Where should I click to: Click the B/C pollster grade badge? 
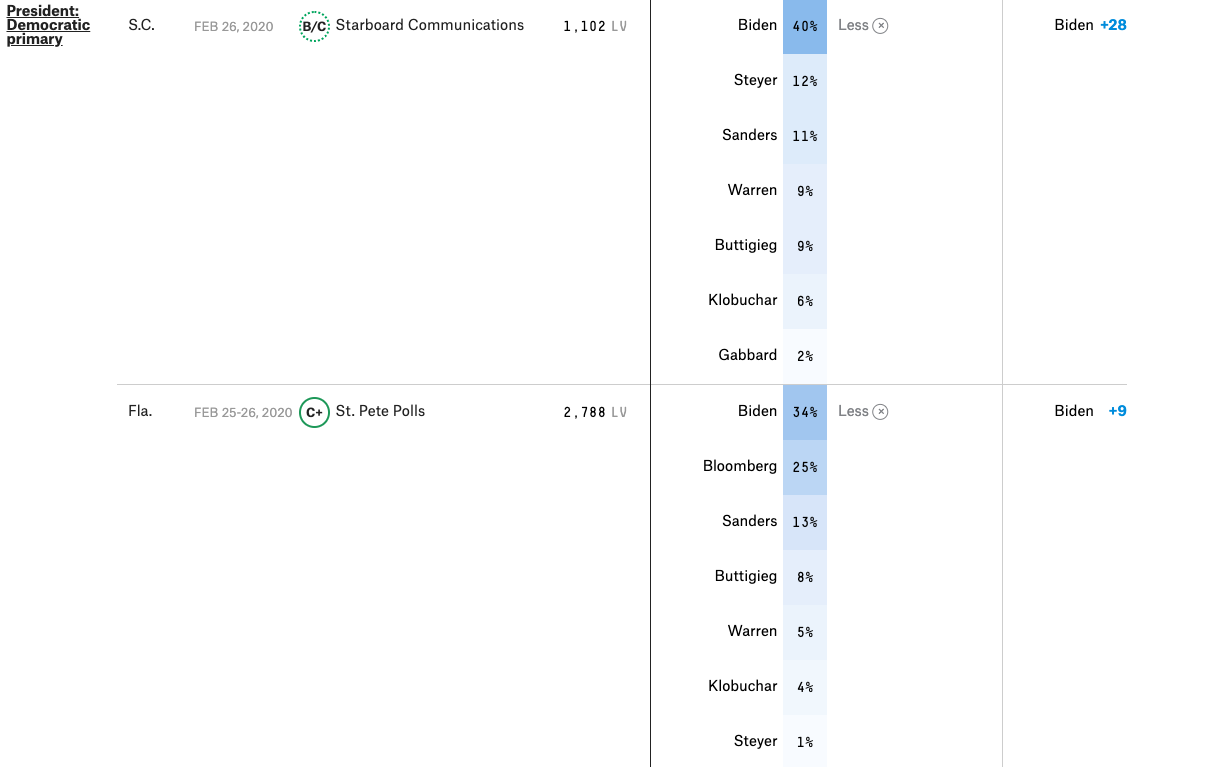click(314, 26)
